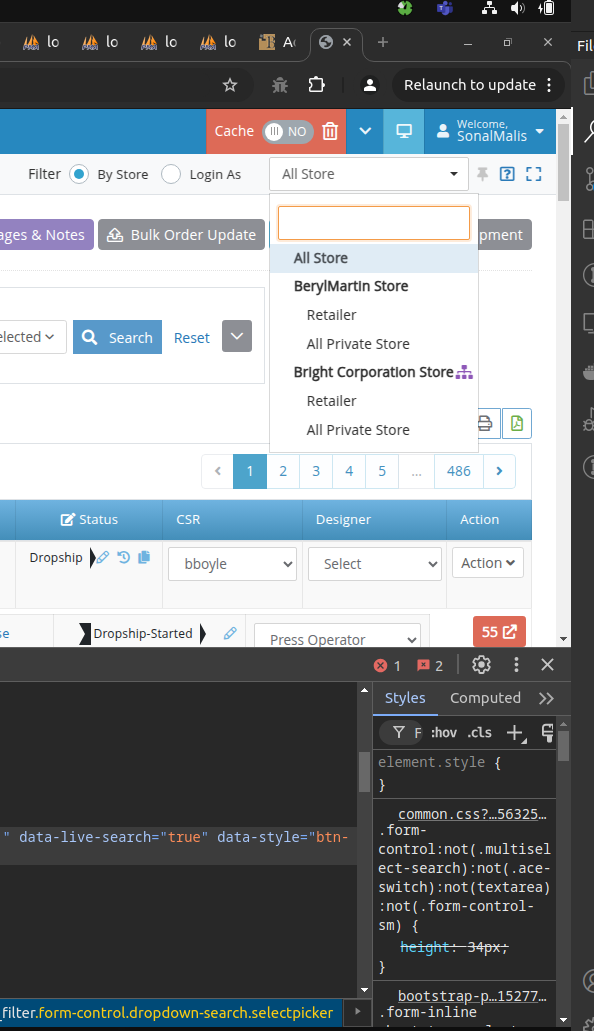Screen dimensions: 594x1031
Task: Click the fullscreen expand icon
Action: (533, 174)
